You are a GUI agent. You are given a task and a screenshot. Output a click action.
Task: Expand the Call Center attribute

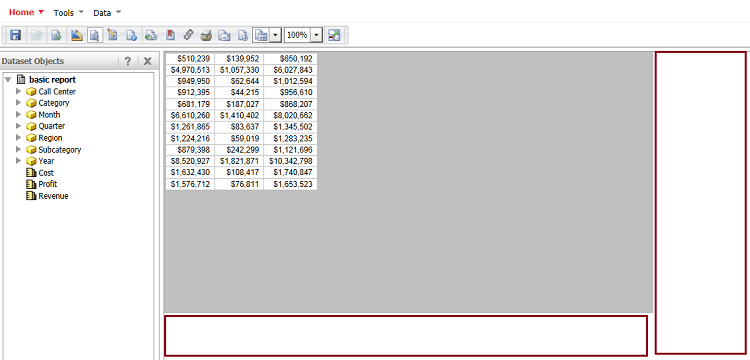(19, 91)
